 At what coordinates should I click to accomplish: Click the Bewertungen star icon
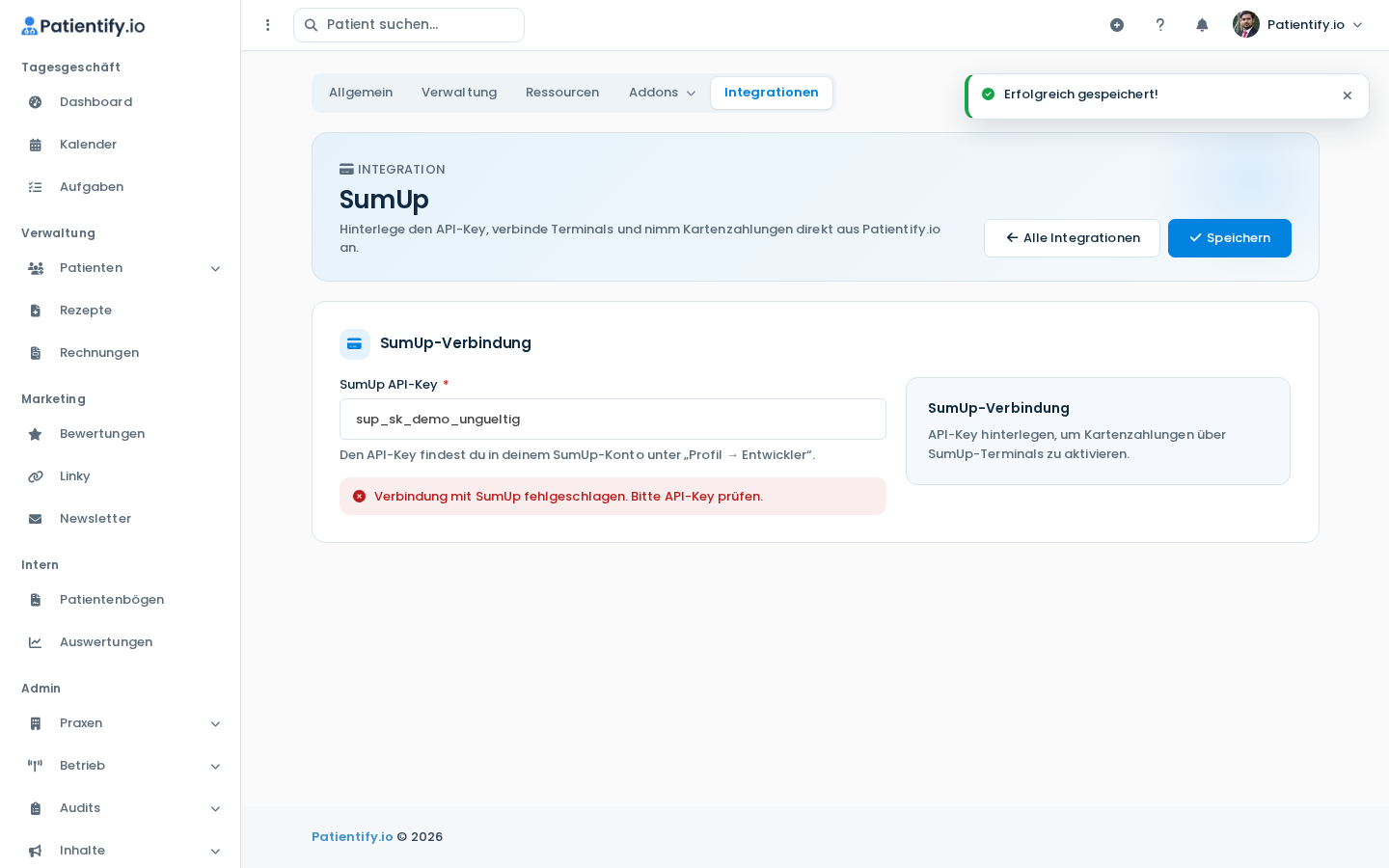(x=36, y=434)
